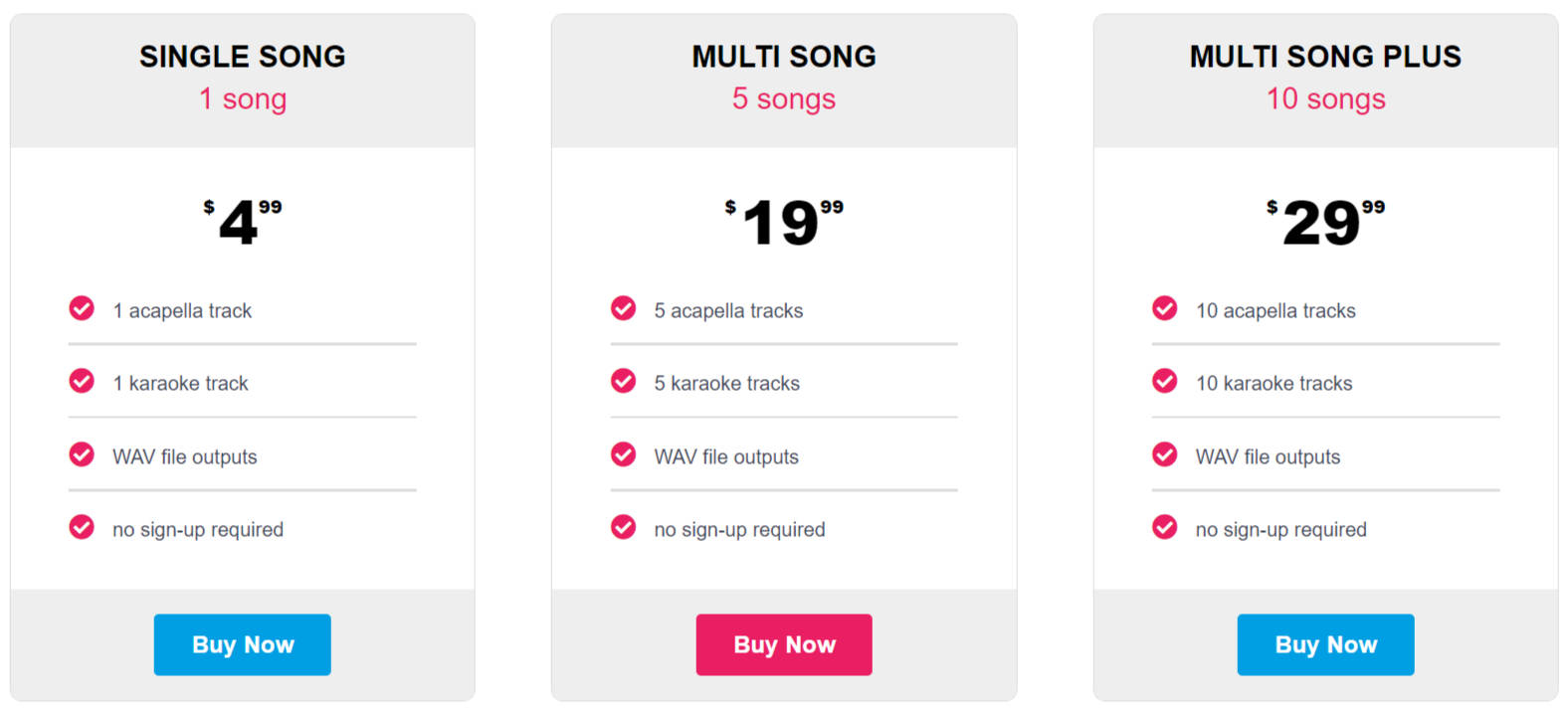
Task: Click checkmark beside "10 karaoke tracks"
Action: click(1164, 381)
